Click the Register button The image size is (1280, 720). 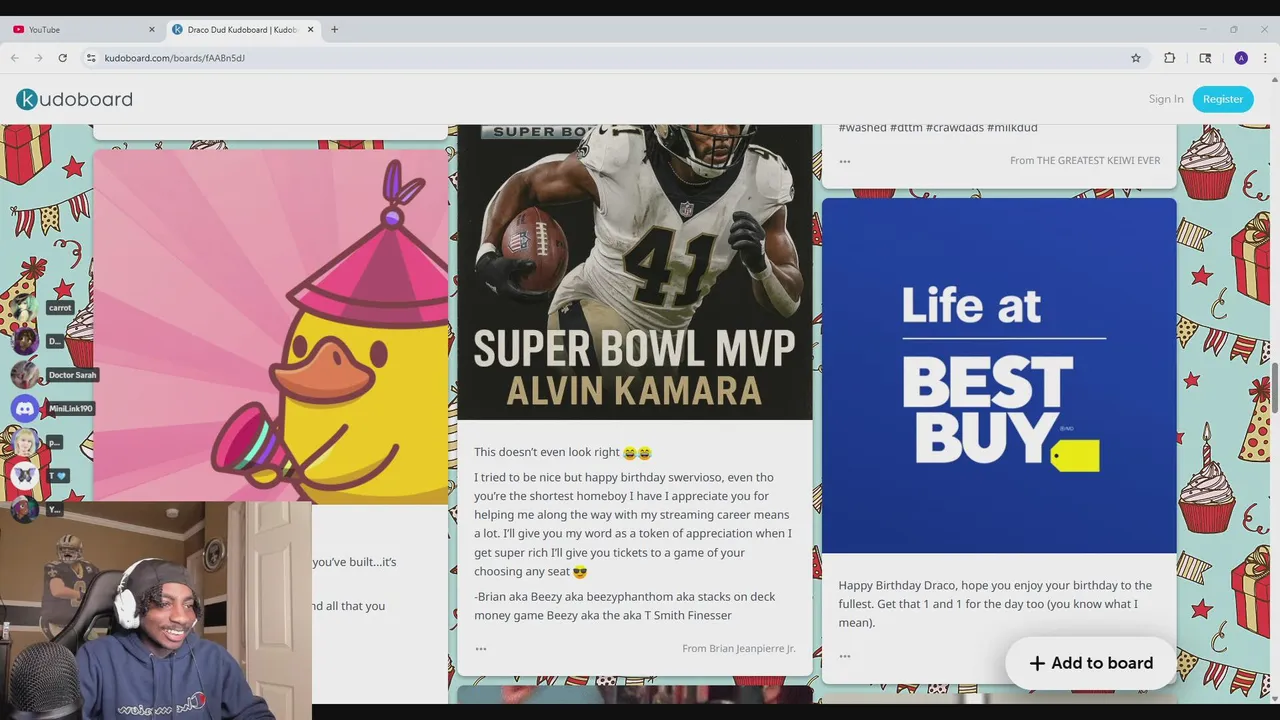click(1223, 99)
